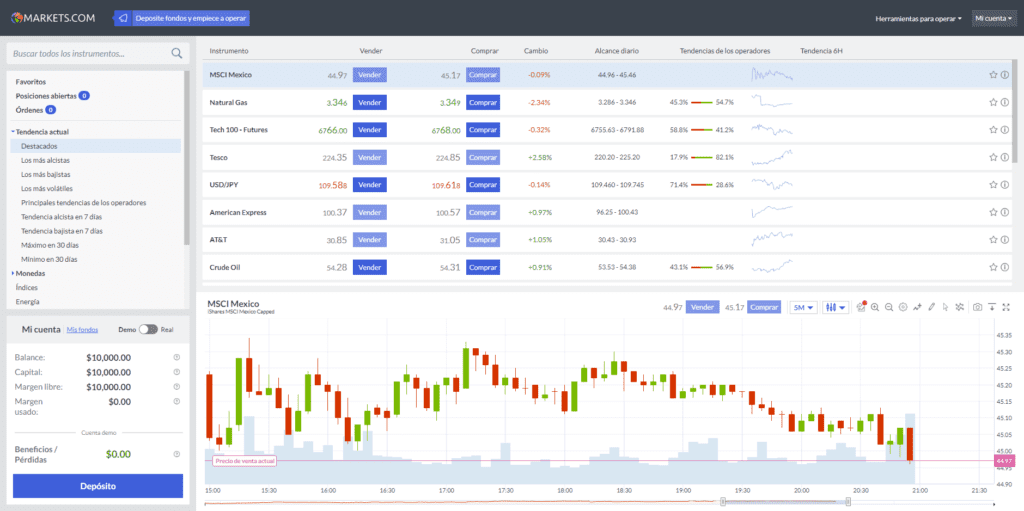Open Favoritos list
1024x511 pixels.
31,82
